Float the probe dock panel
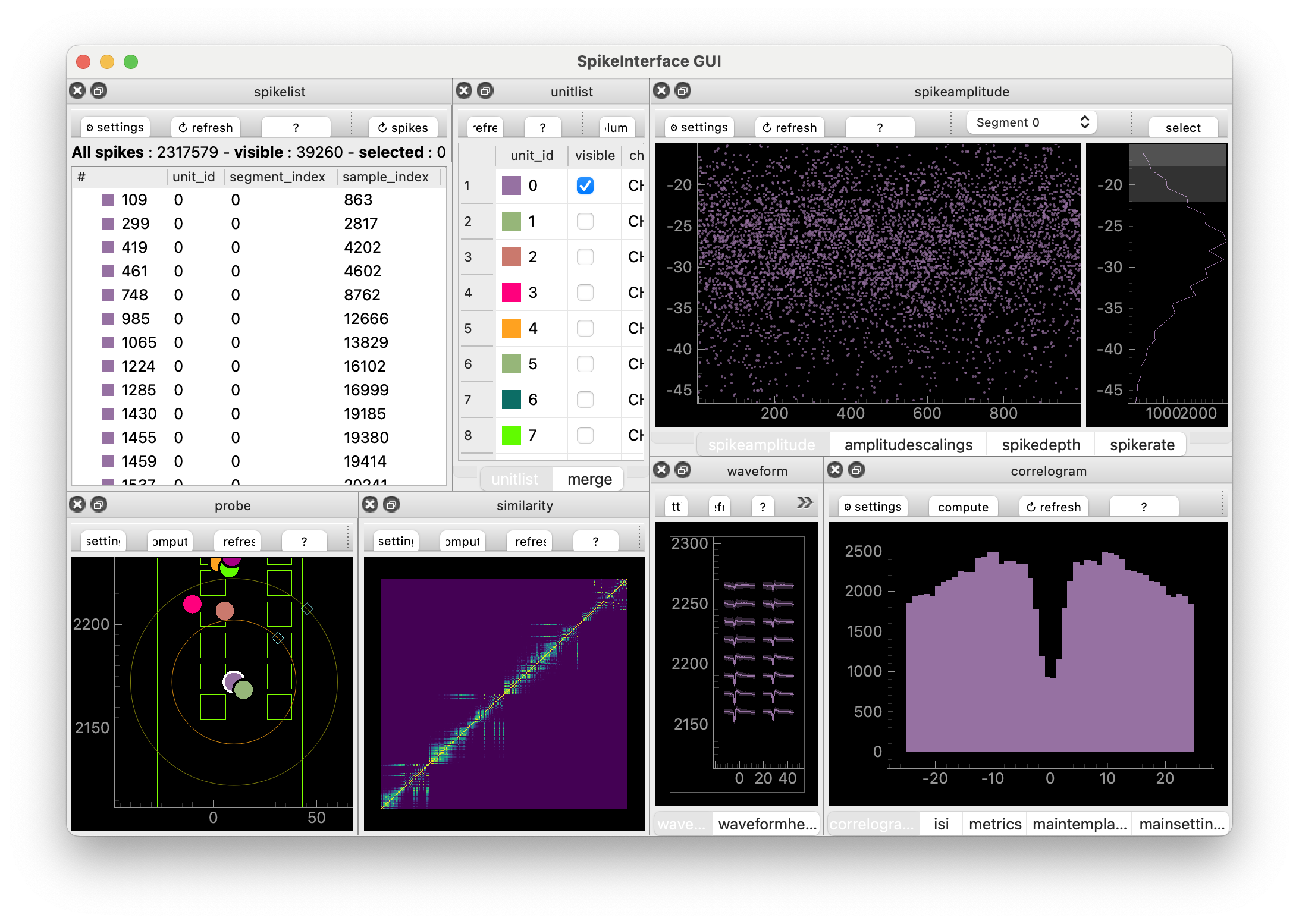 tap(99, 505)
